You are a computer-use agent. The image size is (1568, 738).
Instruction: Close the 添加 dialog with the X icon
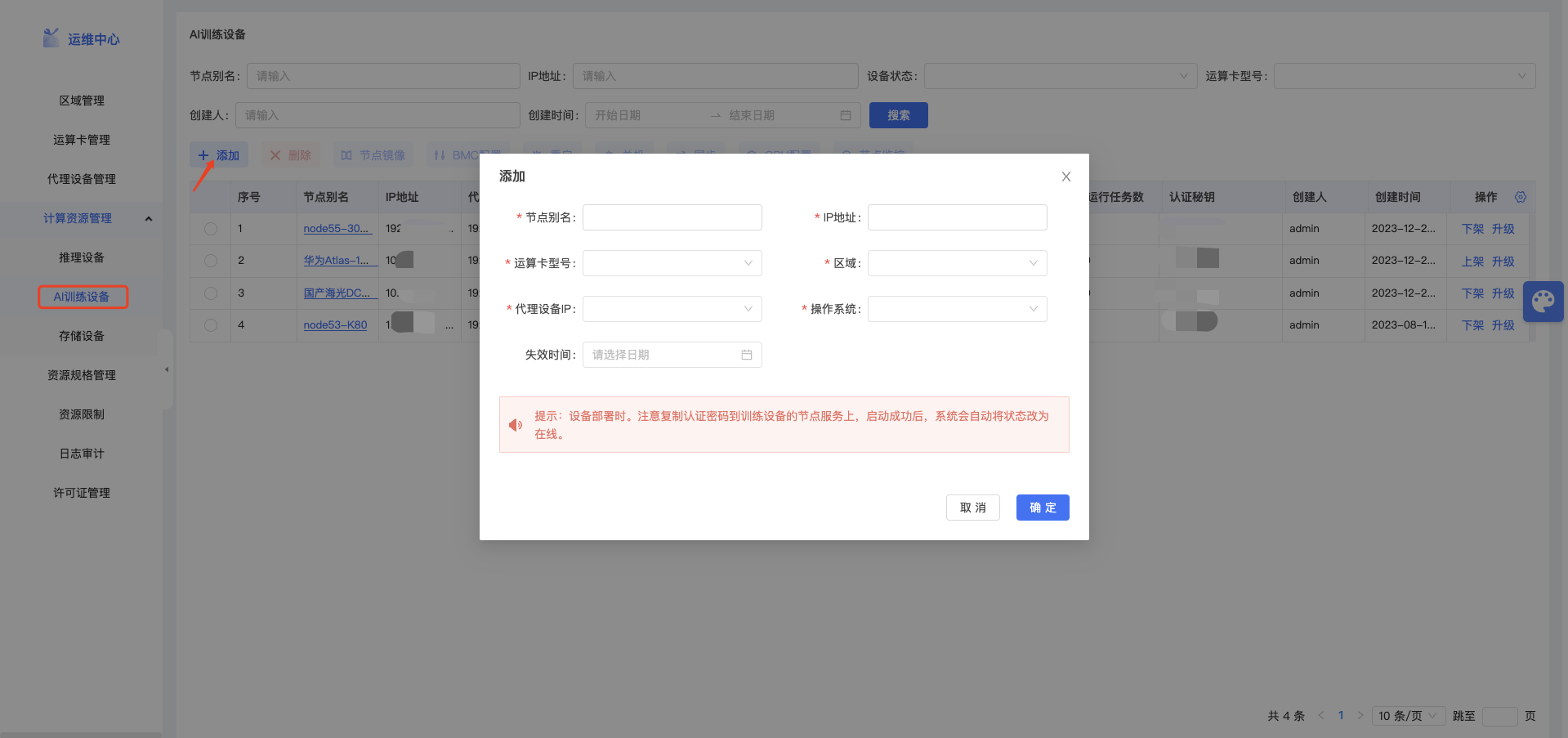1065,177
